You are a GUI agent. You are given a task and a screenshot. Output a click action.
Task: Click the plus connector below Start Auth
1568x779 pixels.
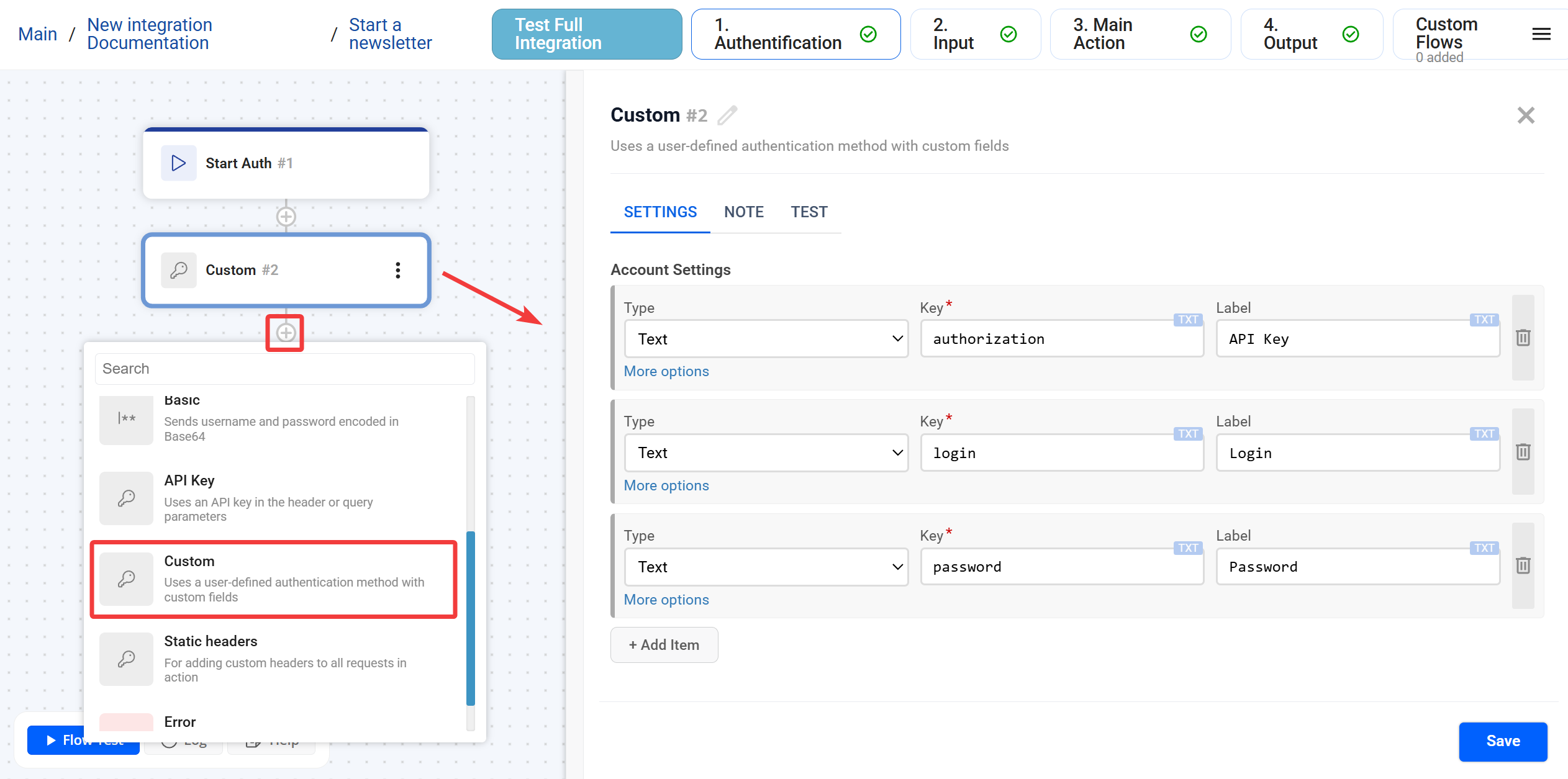click(286, 217)
